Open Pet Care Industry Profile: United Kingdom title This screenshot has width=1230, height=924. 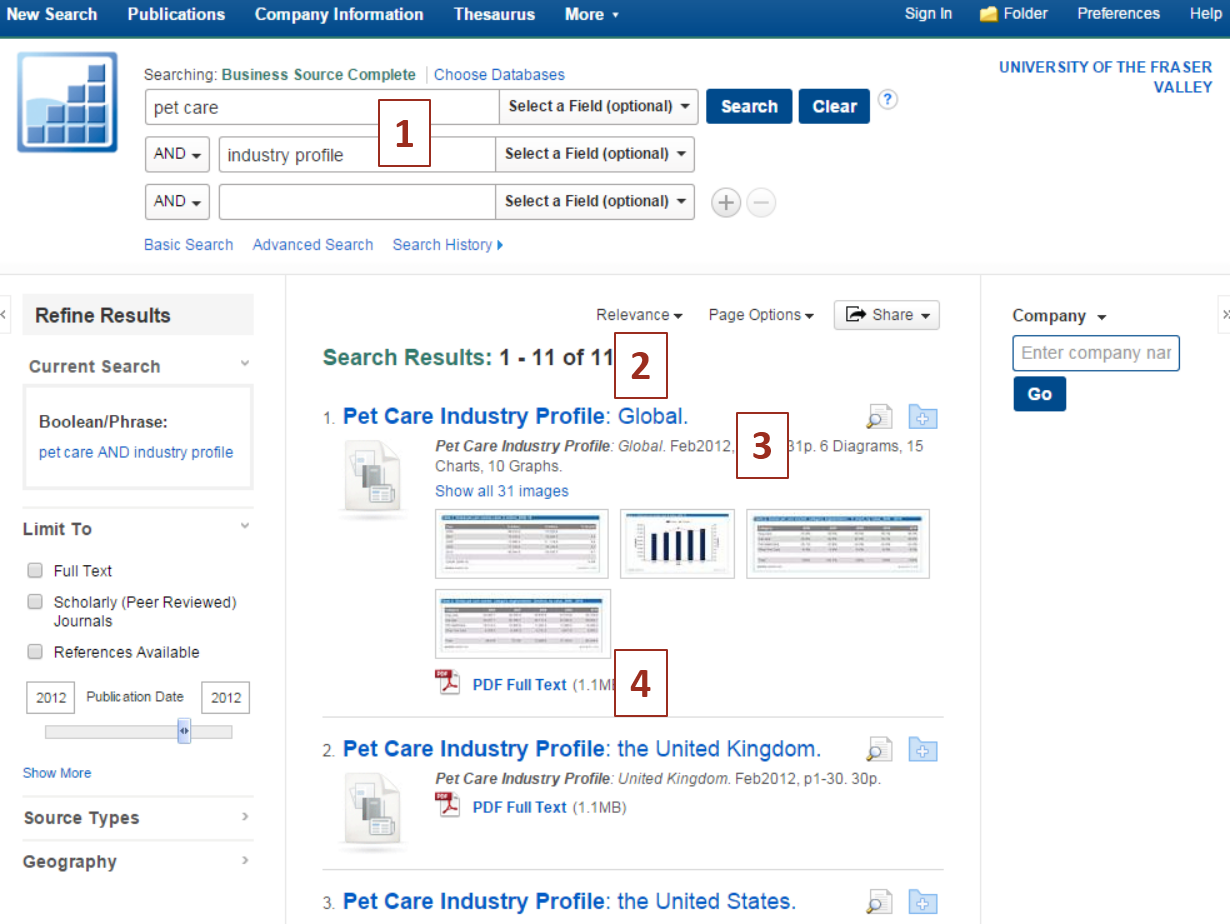(582, 749)
